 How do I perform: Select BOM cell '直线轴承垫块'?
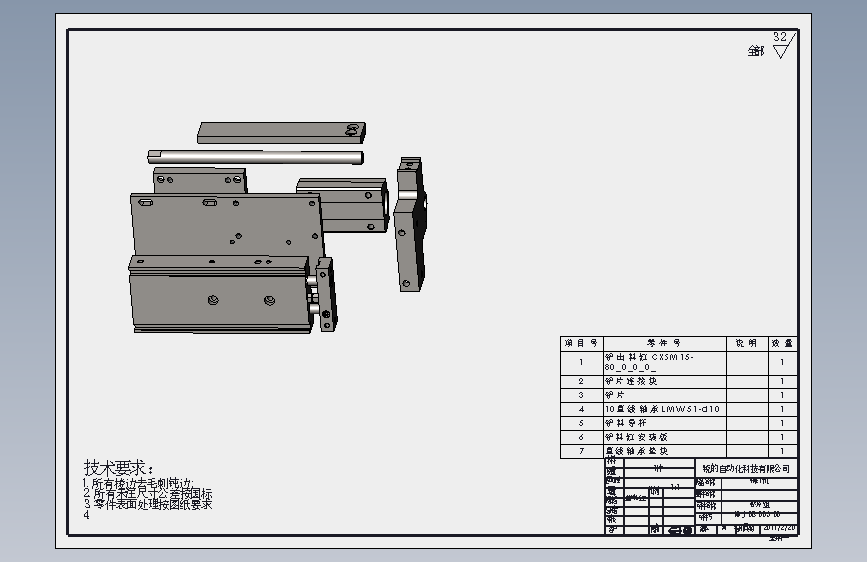(x=665, y=451)
